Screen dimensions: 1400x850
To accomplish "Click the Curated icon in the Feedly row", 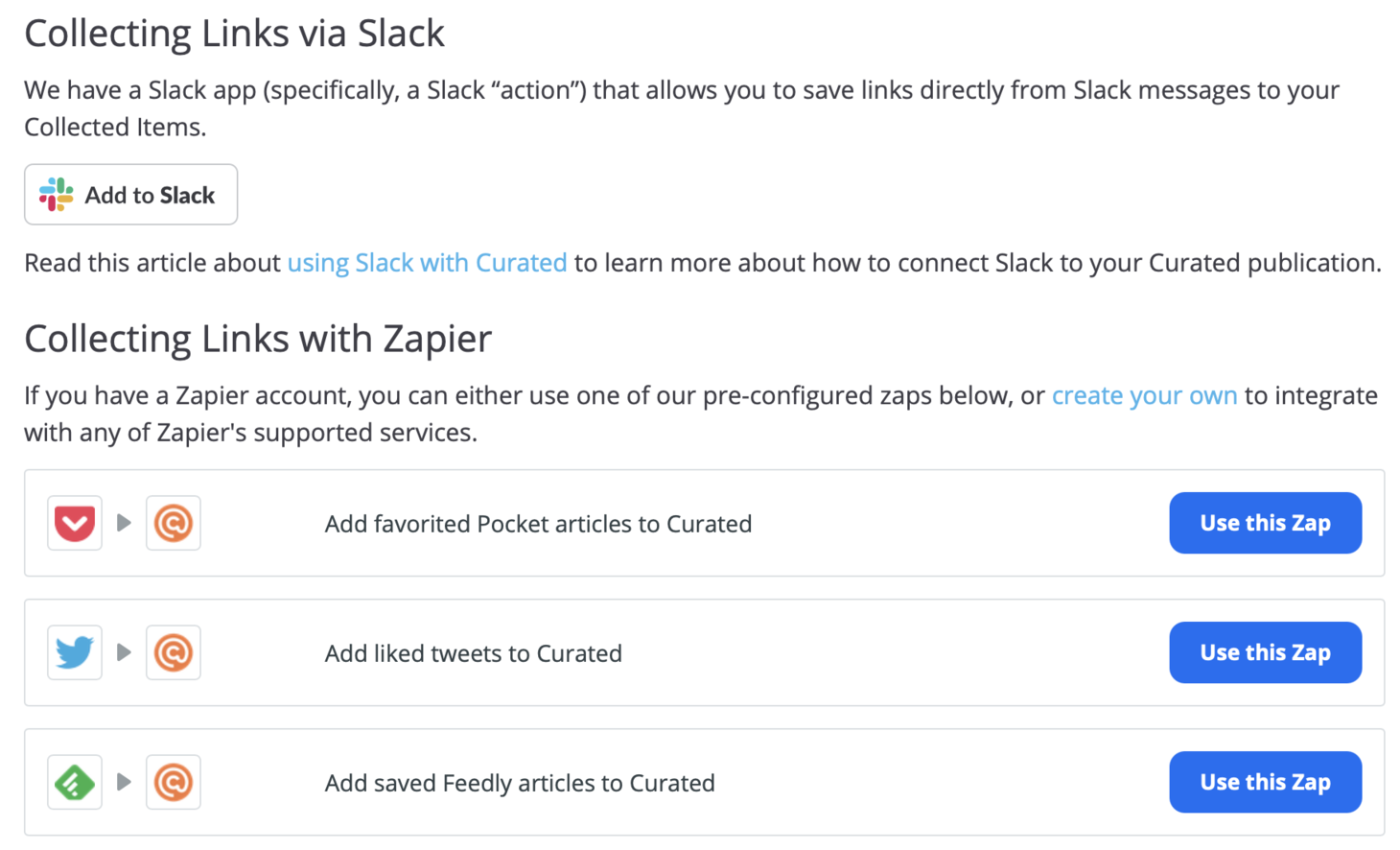I will tap(174, 782).
